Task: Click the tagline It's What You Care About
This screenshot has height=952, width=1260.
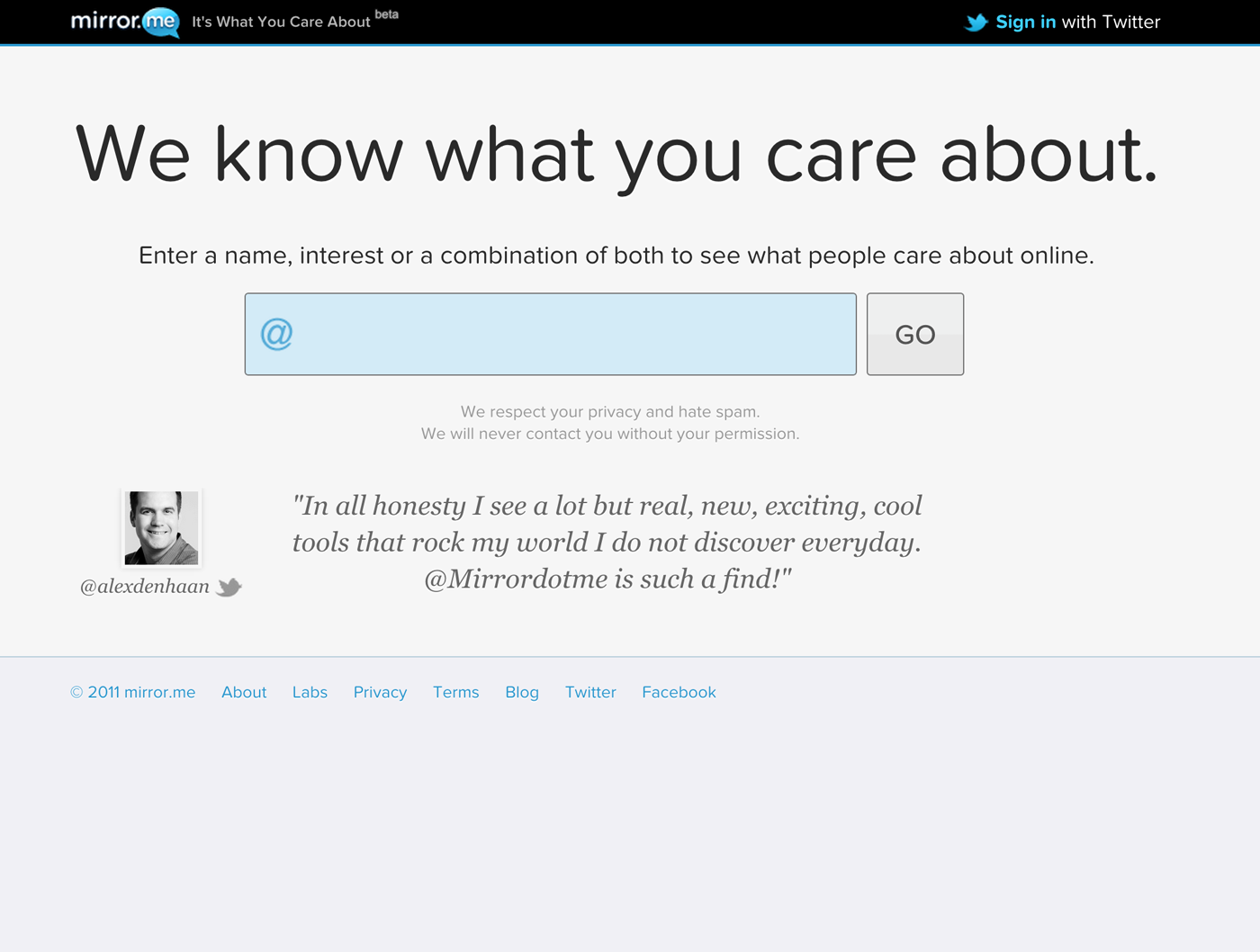Action: coord(281,22)
